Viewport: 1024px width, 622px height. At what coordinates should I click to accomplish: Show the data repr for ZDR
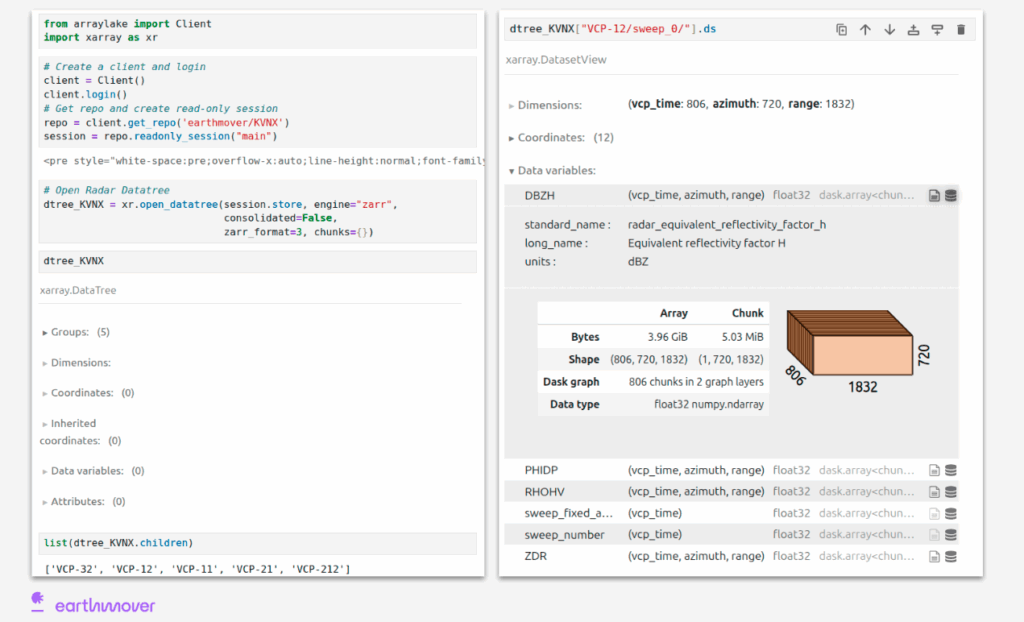pos(951,556)
